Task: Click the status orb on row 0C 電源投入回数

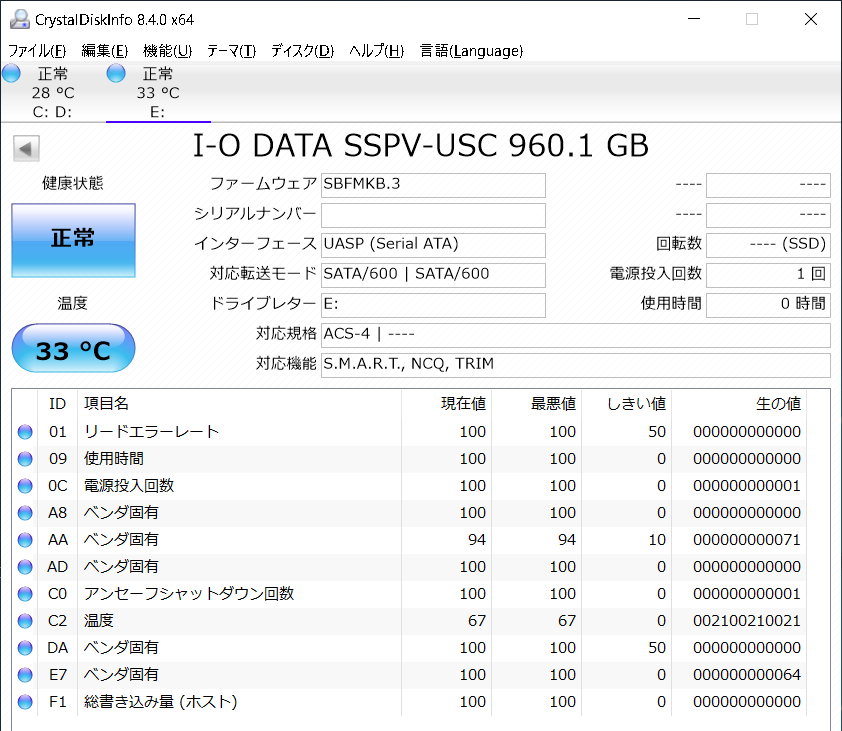Action: click(x=25, y=486)
